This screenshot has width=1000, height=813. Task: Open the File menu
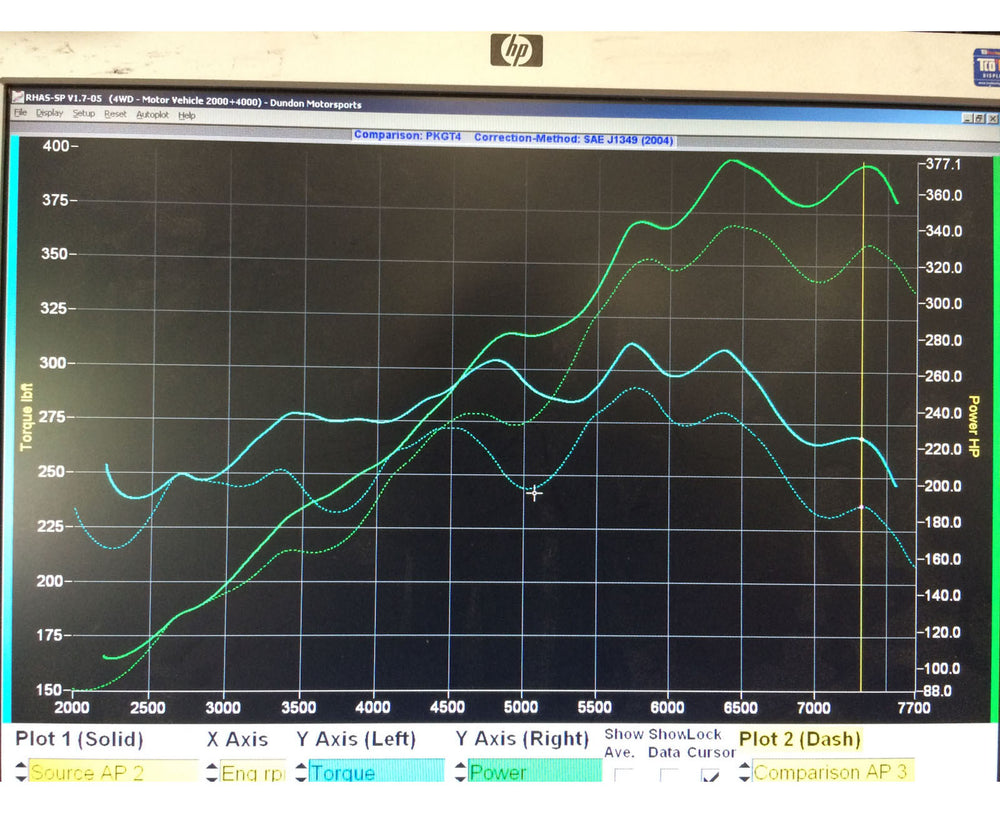pyautogui.click(x=20, y=114)
